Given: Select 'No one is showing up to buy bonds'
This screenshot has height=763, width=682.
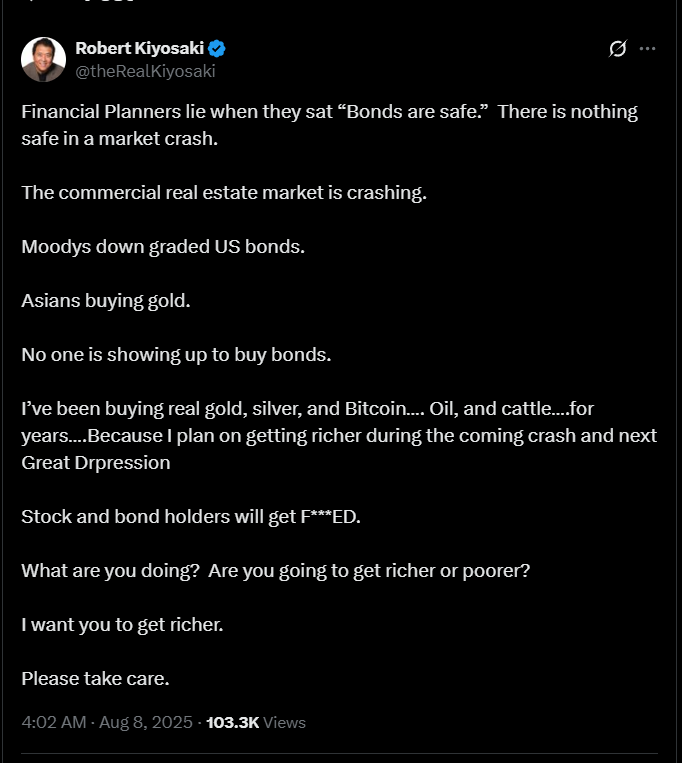Looking at the screenshot, I should (176, 355).
